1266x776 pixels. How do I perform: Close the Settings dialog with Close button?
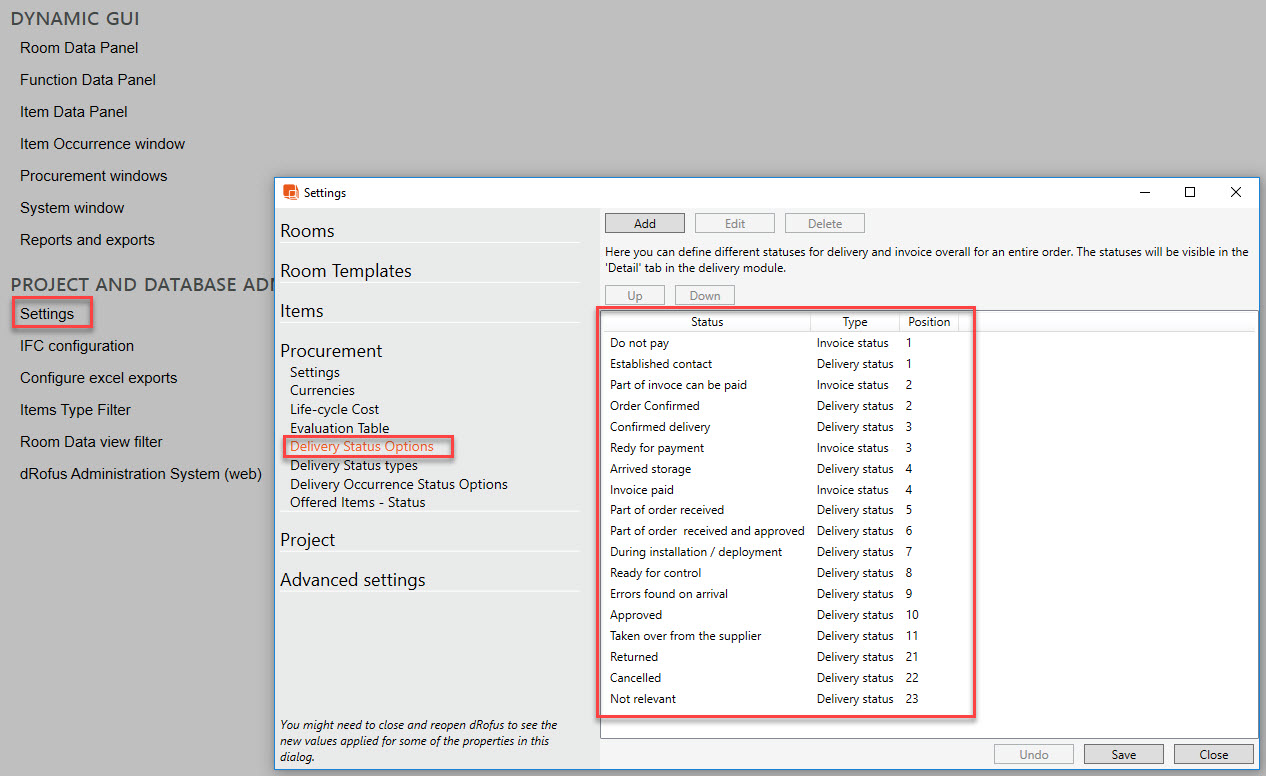[x=1214, y=755]
